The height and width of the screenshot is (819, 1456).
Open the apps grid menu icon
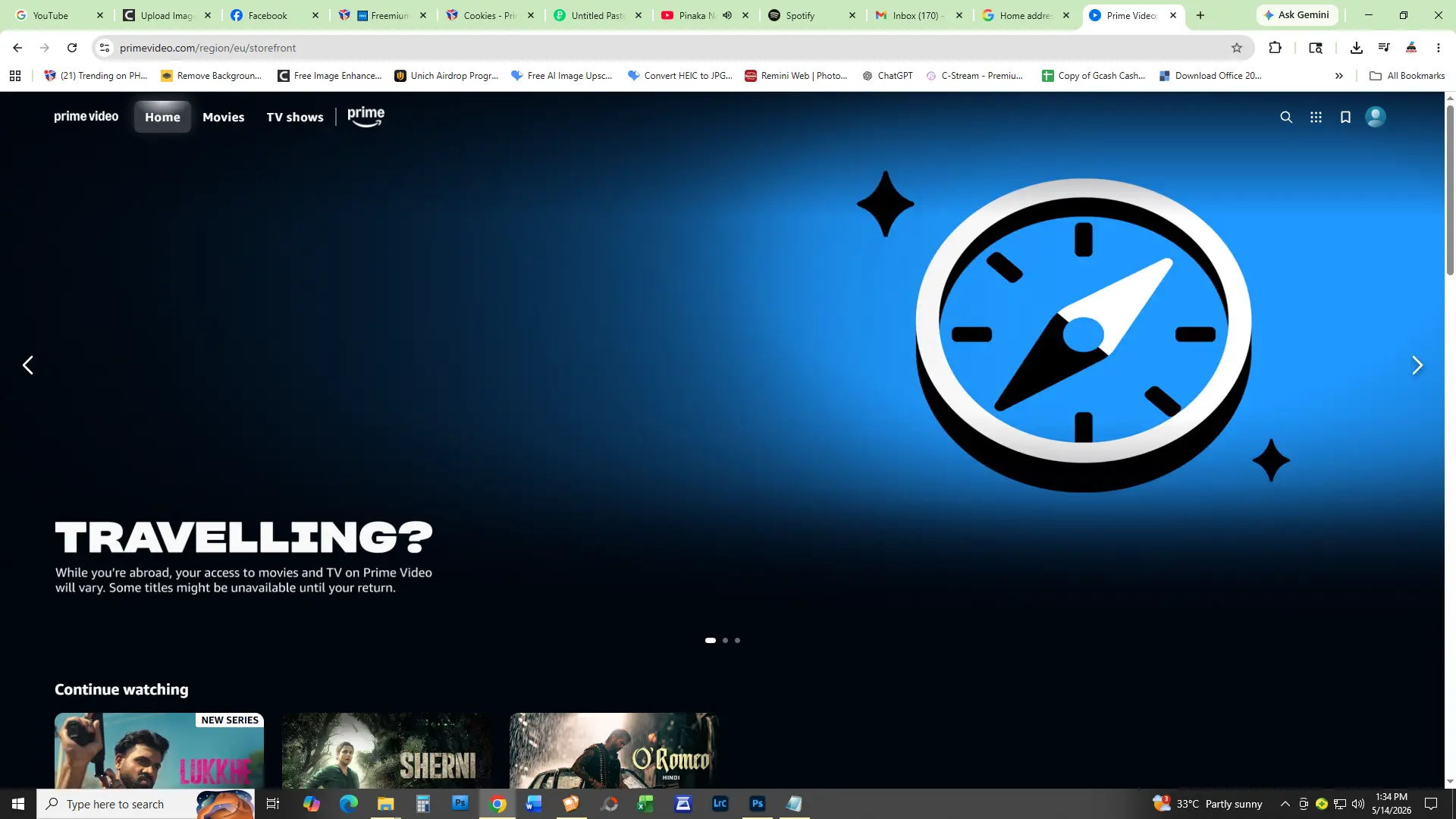point(1316,117)
